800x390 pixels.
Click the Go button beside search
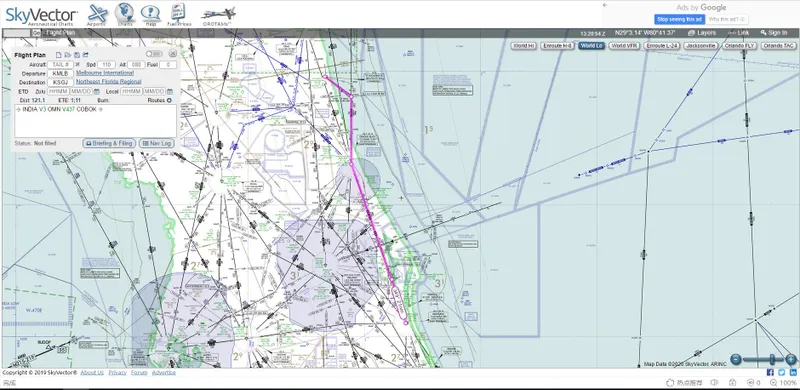(36, 33)
